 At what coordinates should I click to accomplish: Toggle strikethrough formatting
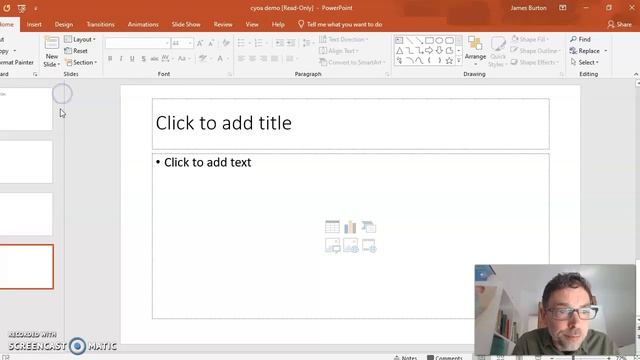154,59
